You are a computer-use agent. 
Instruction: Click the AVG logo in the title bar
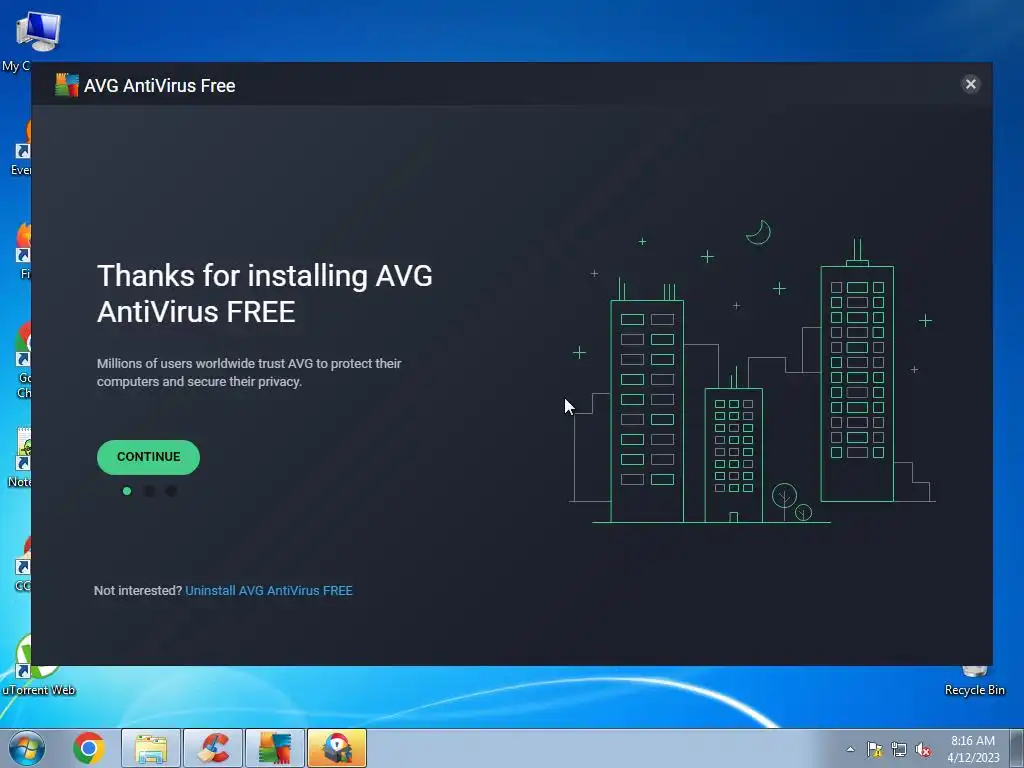pyautogui.click(x=67, y=85)
